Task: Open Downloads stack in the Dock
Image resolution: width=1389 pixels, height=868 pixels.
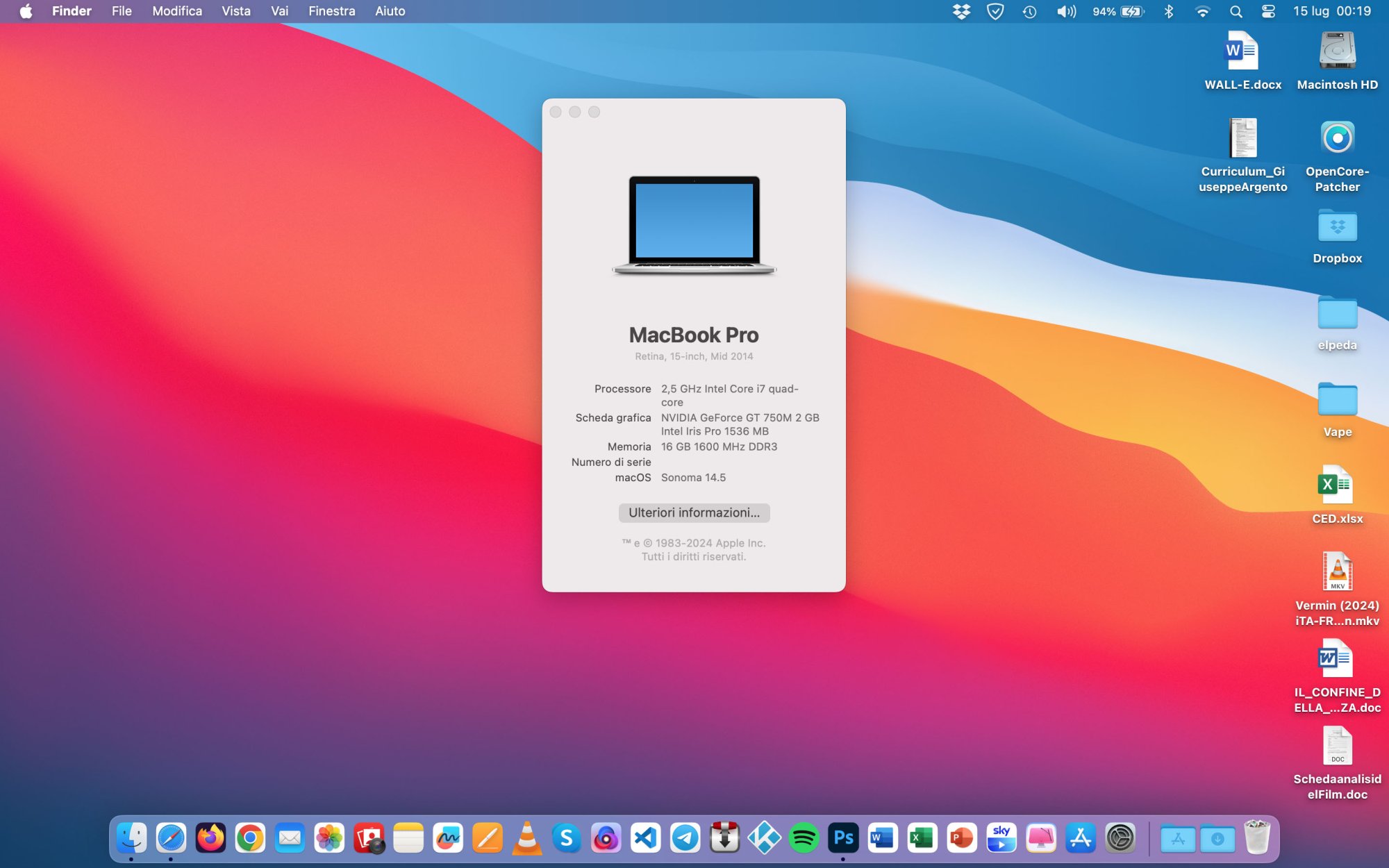Action: click(1217, 839)
